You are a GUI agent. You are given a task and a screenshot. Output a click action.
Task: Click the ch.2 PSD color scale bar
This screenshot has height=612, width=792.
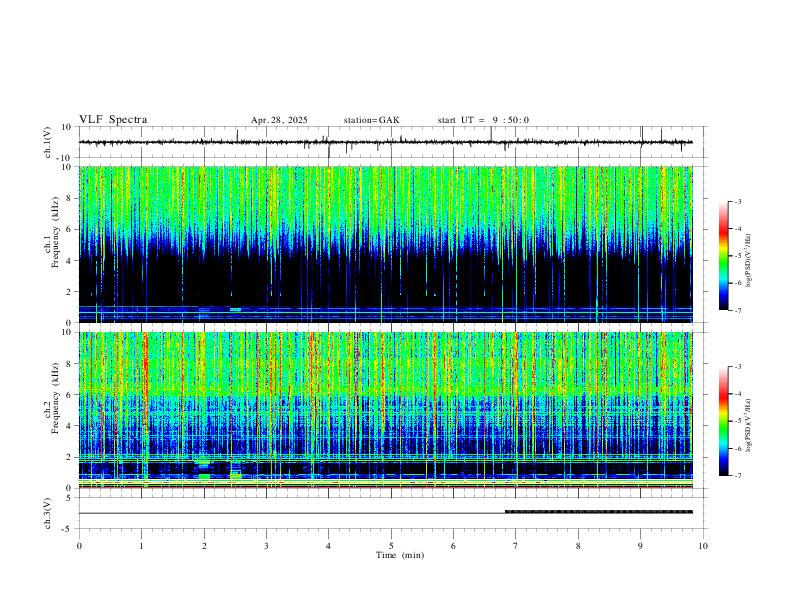click(x=723, y=421)
